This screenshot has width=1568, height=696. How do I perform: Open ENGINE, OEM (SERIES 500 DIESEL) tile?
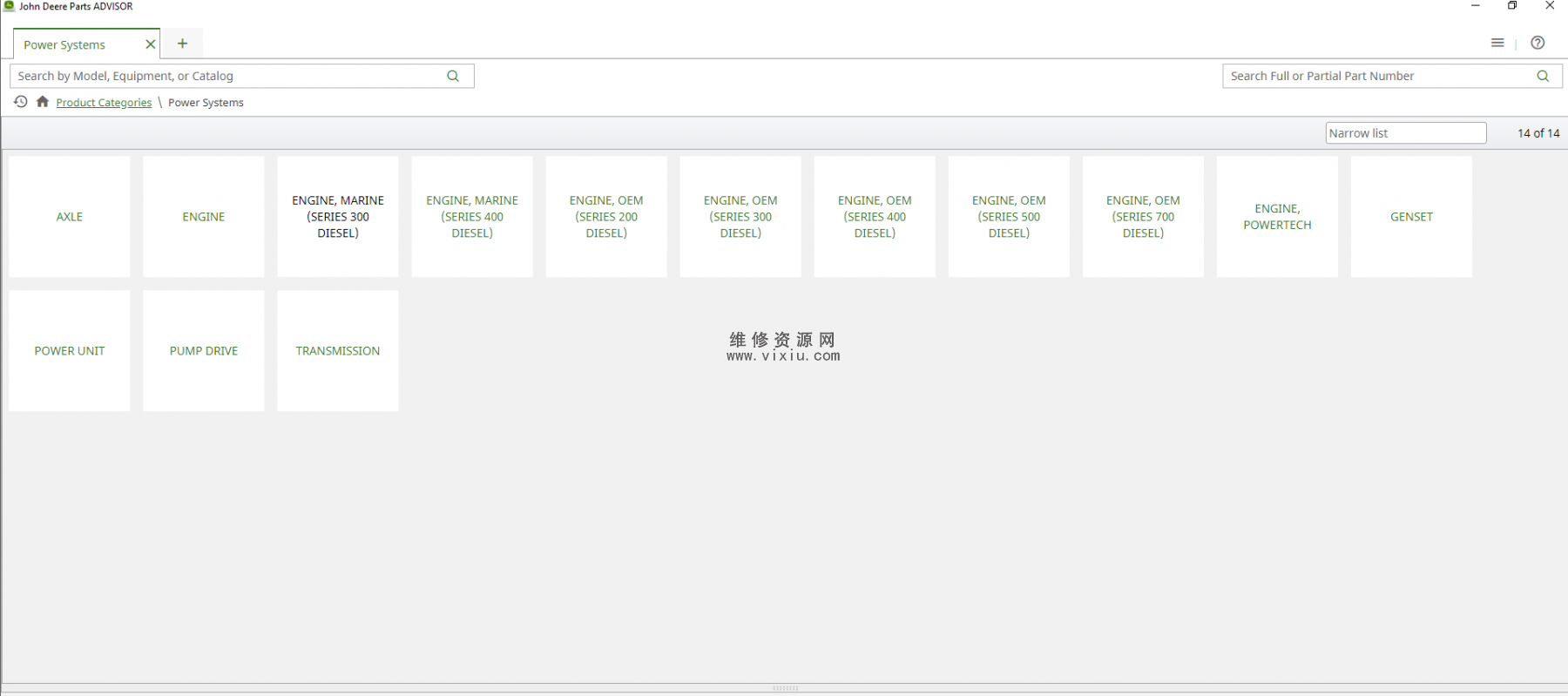[1009, 217]
